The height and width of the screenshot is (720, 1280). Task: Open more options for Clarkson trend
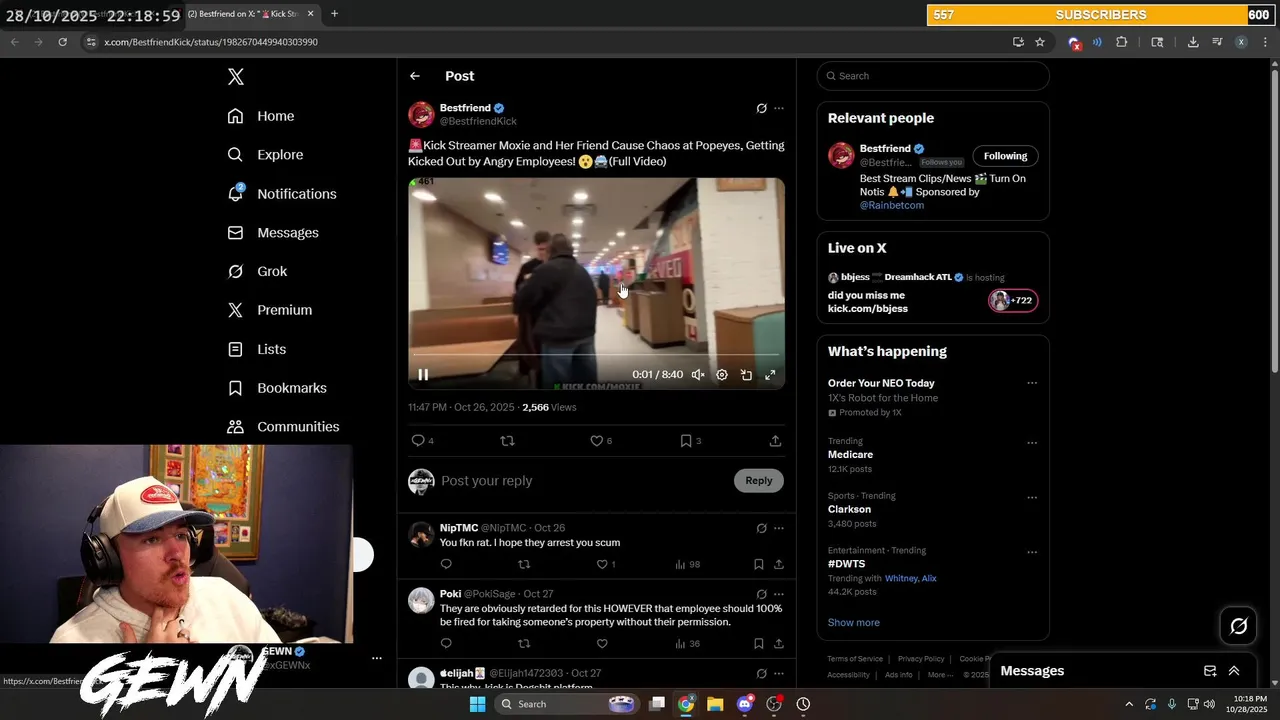click(x=1032, y=498)
